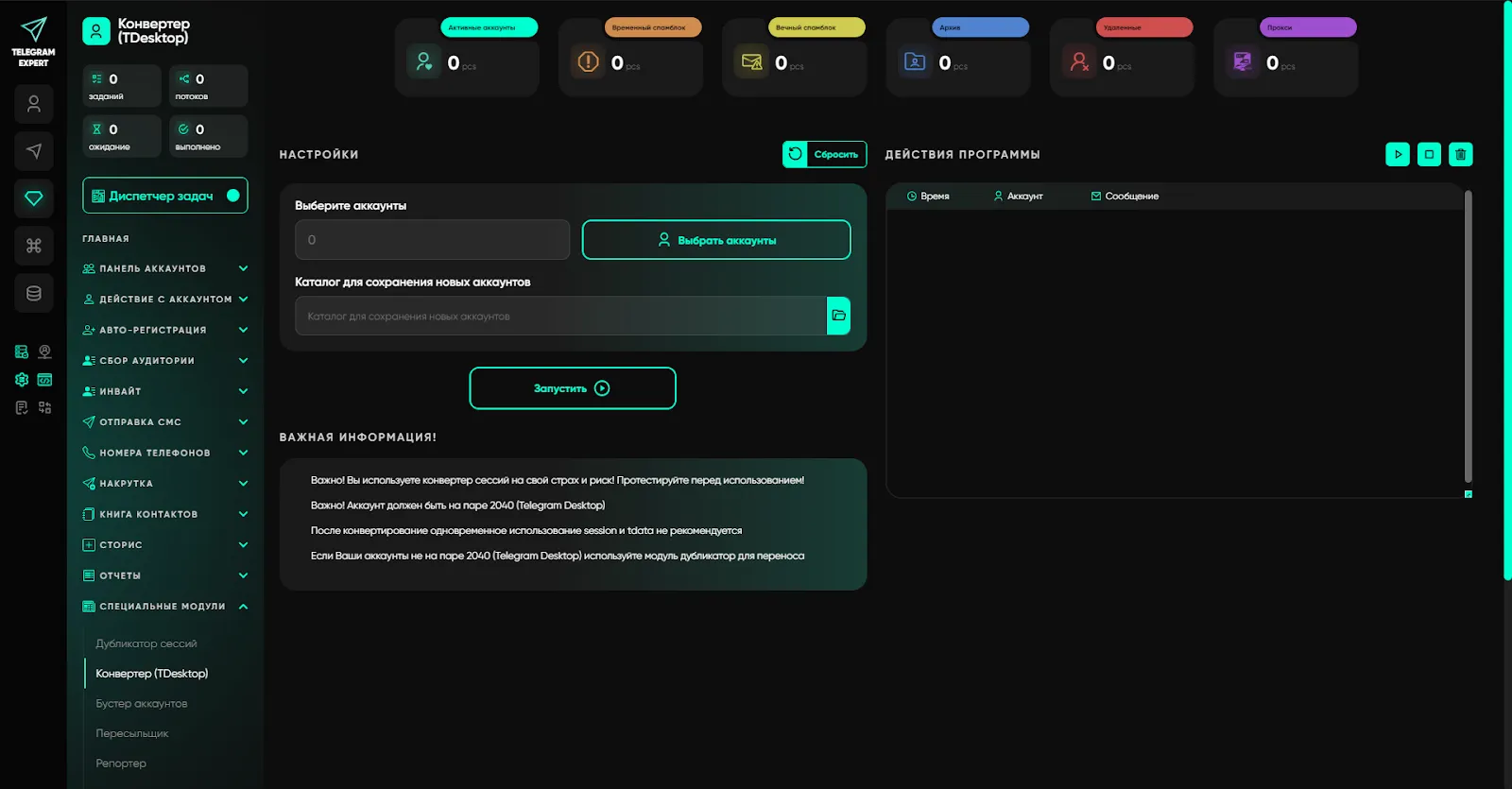Image resolution: width=1512 pixels, height=789 pixels.
Task: Click the user profile icon in left sidebar
Action: click(34, 104)
